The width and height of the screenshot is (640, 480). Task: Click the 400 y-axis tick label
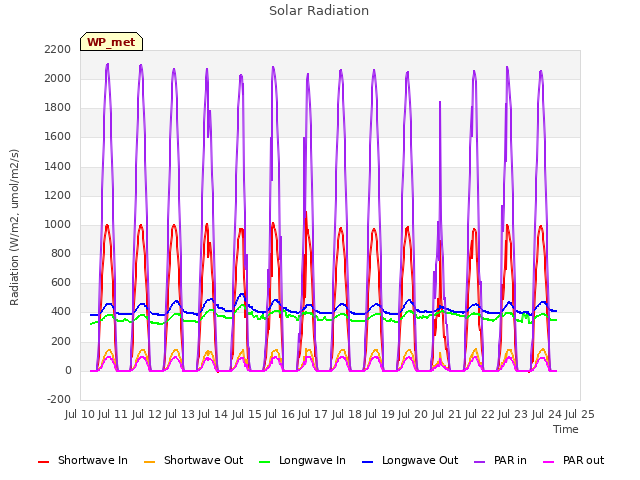coord(61,312)
